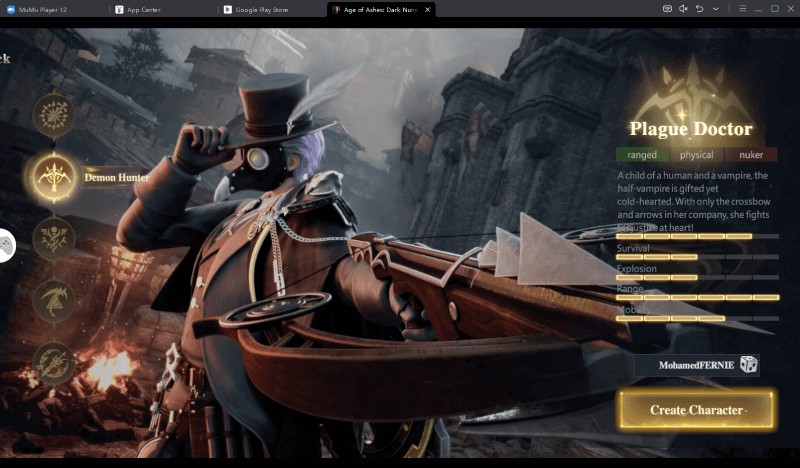Open MuMu keyboard mapping icon in title bar
The image size is (800, 468).
tap(667, 9)
